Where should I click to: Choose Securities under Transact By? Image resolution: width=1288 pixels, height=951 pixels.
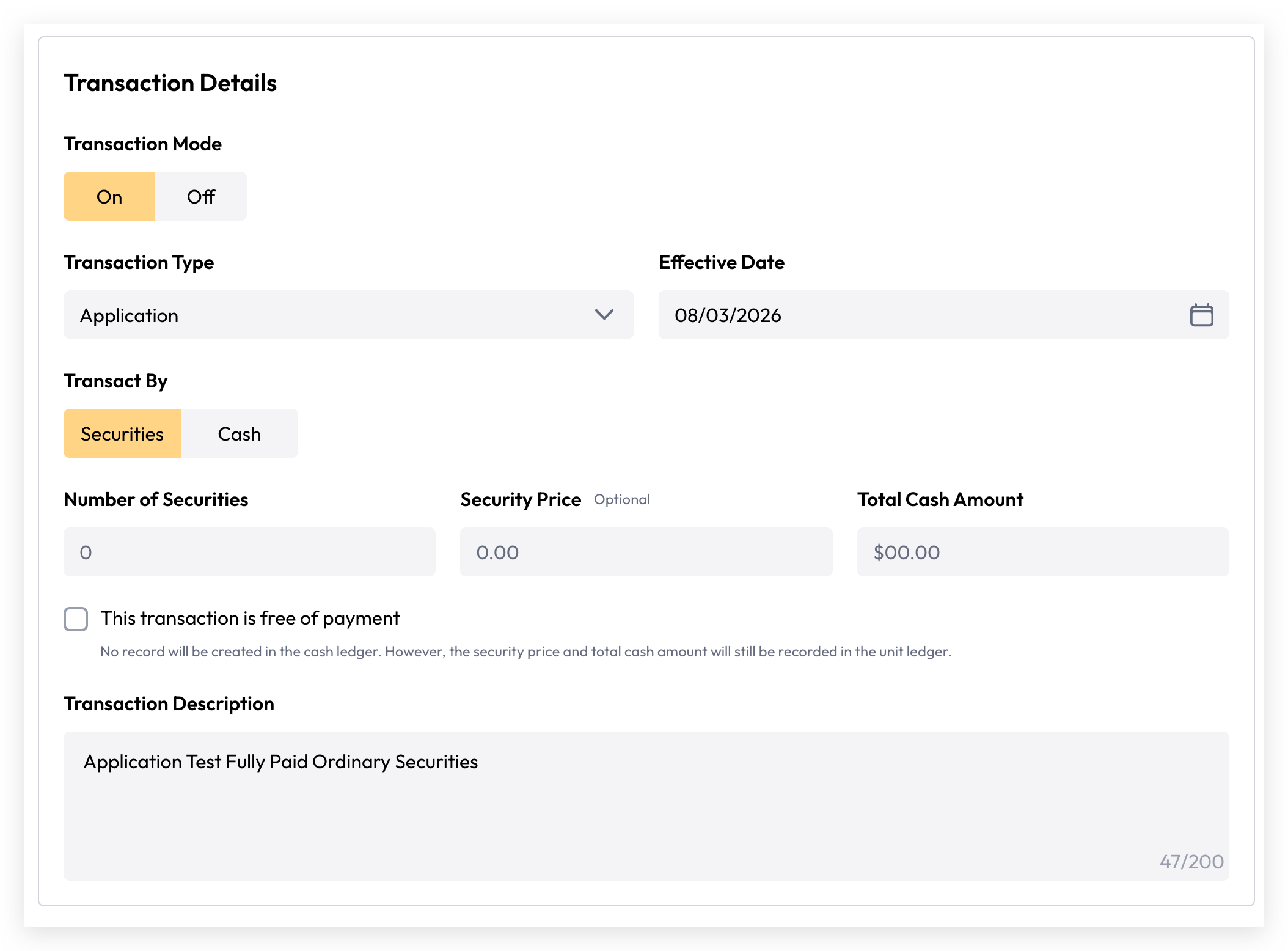122,433
